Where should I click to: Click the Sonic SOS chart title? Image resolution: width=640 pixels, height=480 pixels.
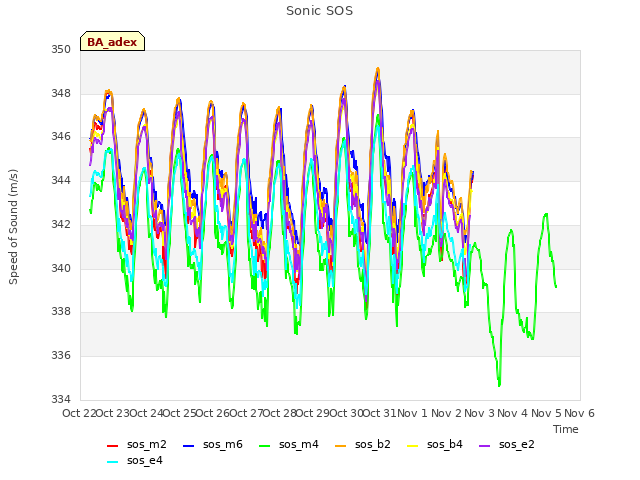[x=319, y=11]
